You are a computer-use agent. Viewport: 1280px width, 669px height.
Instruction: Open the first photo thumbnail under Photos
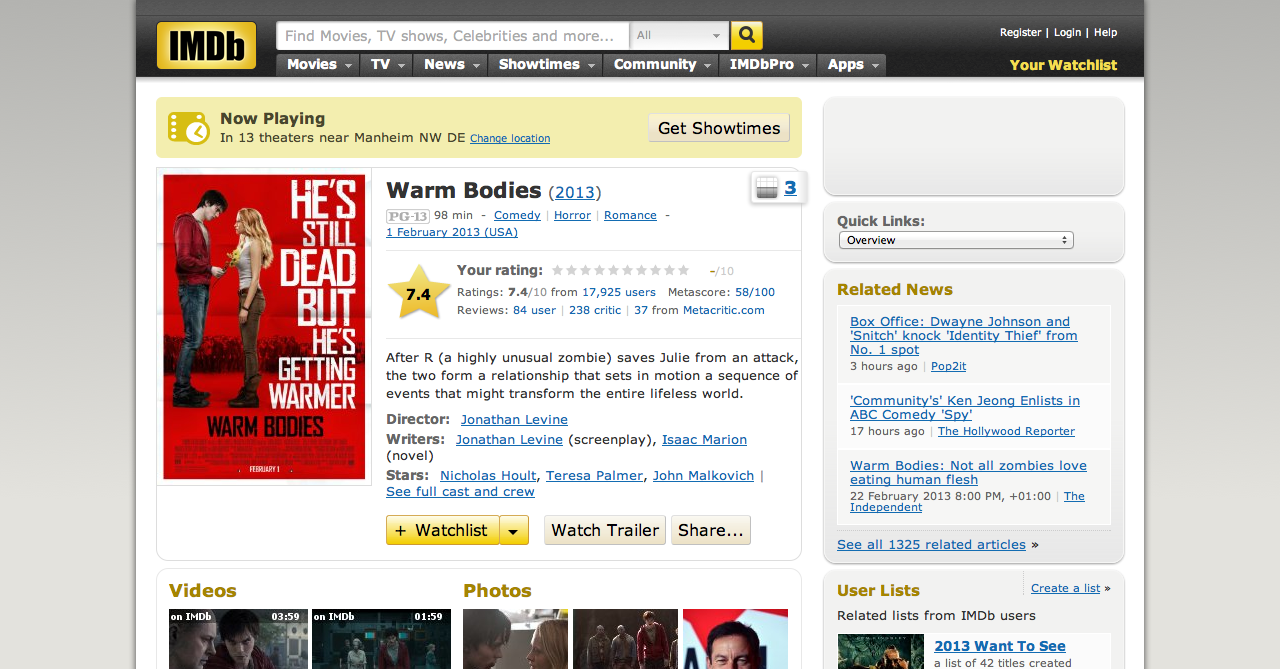coord(515,638)
